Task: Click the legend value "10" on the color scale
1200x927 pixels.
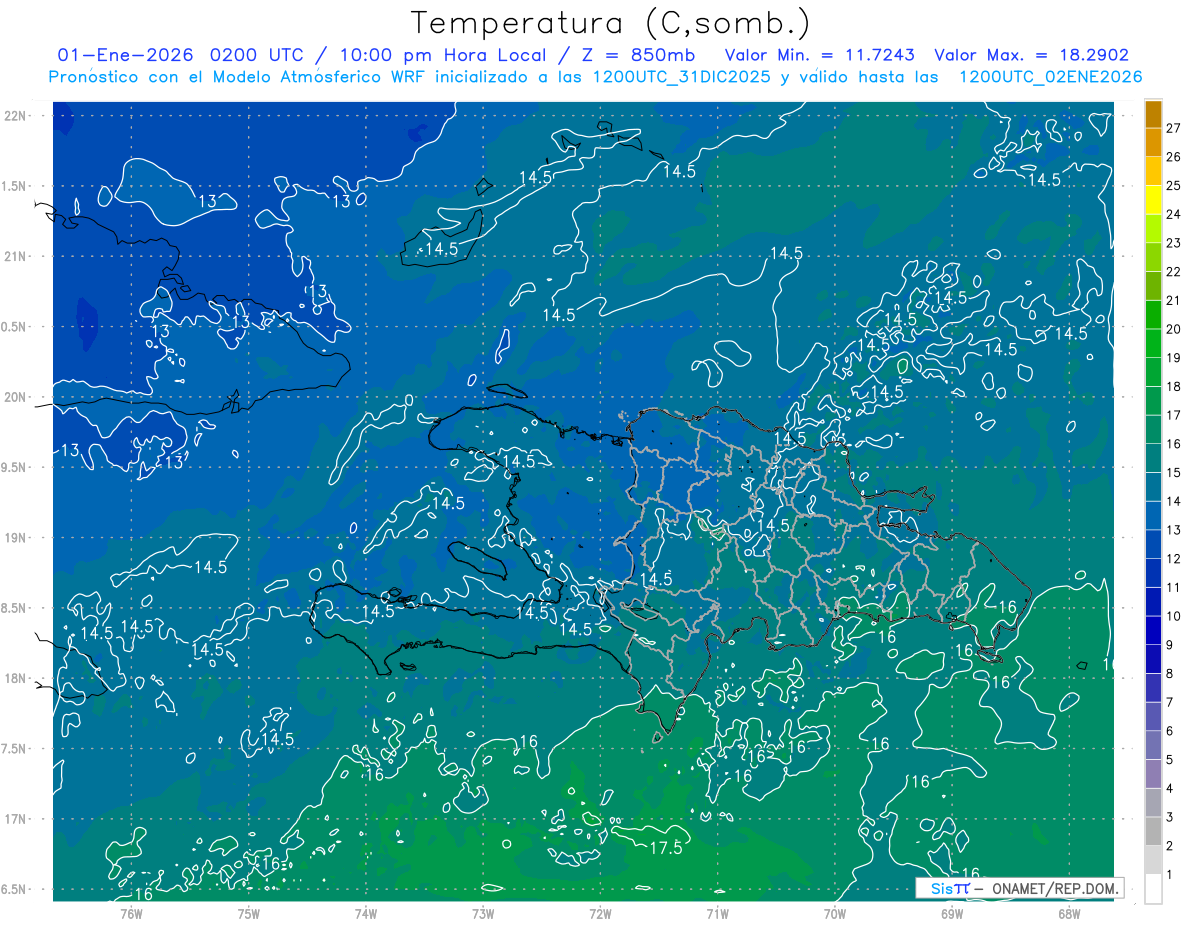Action: 1174,616
